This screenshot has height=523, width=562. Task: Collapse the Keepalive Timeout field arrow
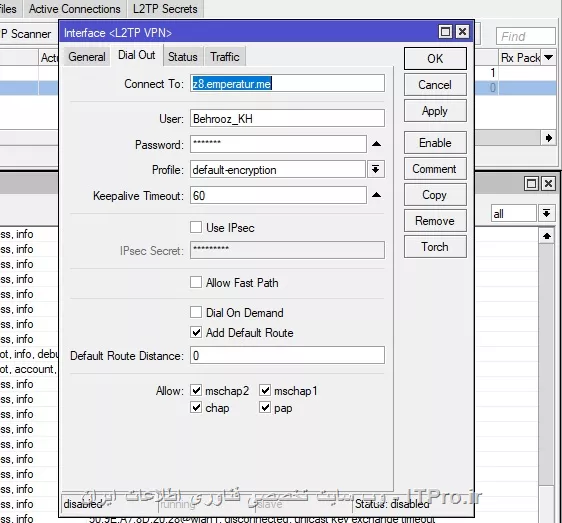(376, 195)
